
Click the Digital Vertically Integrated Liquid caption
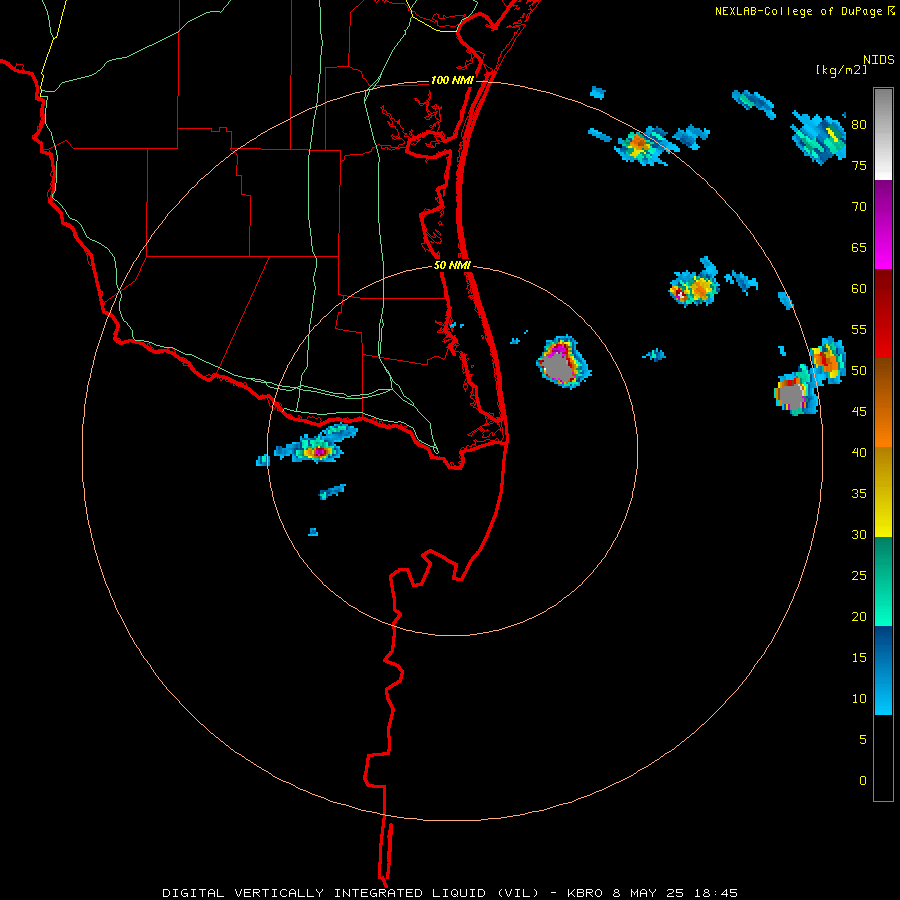click(449, 893)
